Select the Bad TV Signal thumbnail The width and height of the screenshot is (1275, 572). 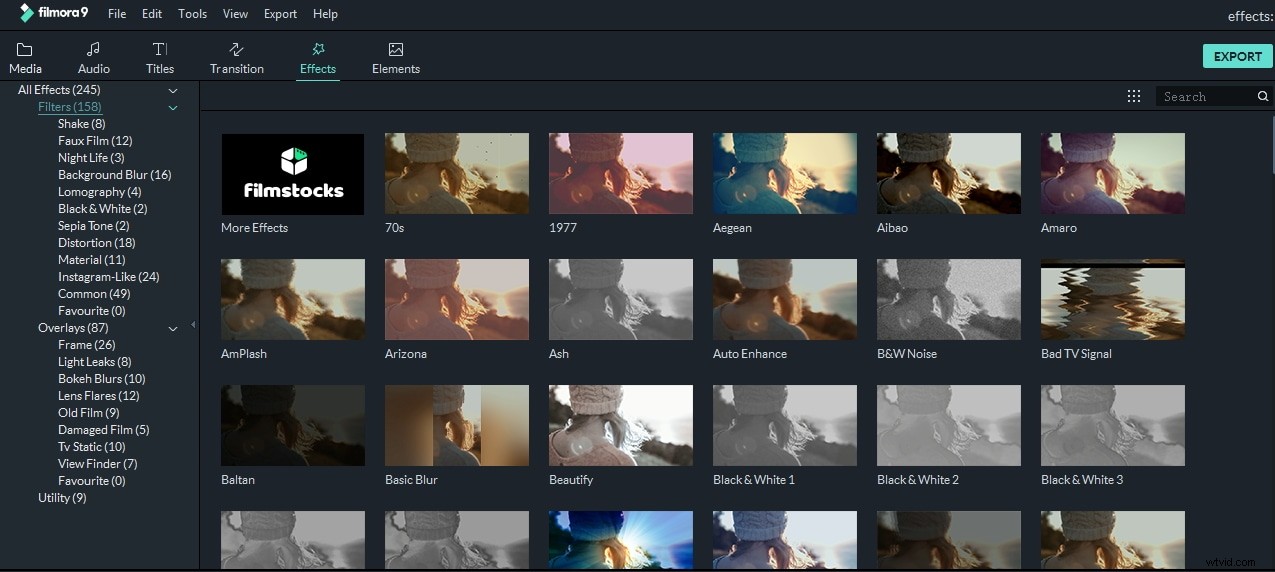[1113, 300]
